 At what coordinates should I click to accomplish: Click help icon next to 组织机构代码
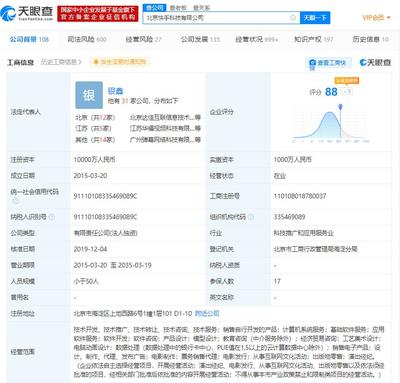coord(250,217)
